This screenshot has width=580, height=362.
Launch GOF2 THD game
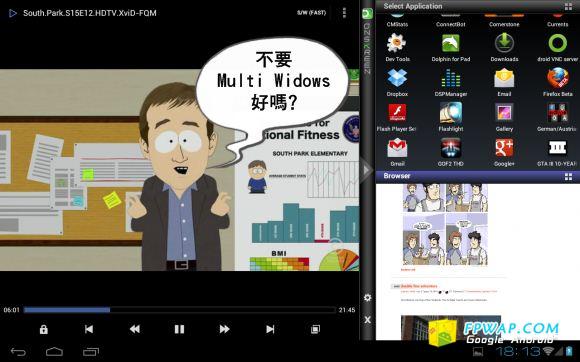[451, 152]
